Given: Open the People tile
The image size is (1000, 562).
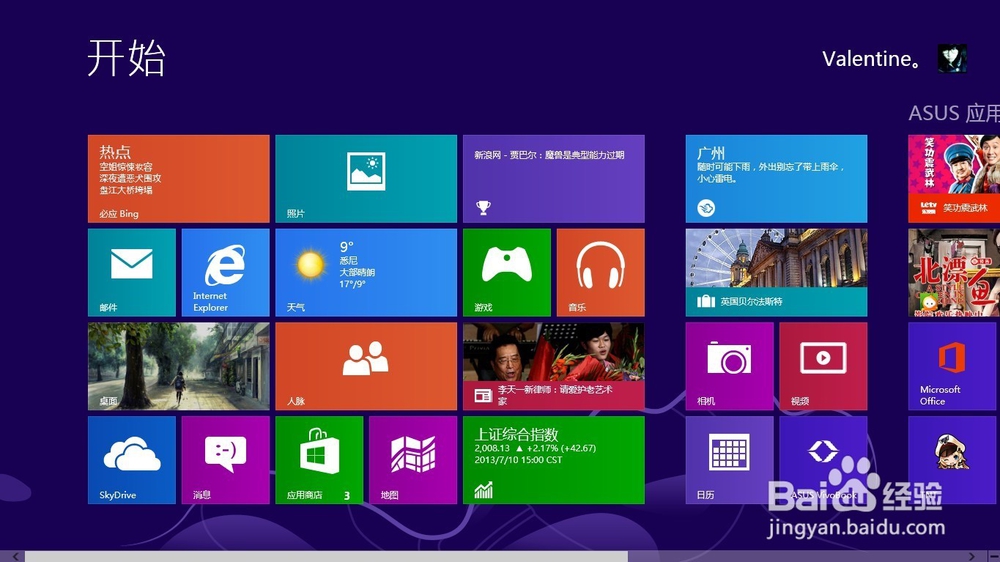Looking at the screenshot, I should [366, 366].
